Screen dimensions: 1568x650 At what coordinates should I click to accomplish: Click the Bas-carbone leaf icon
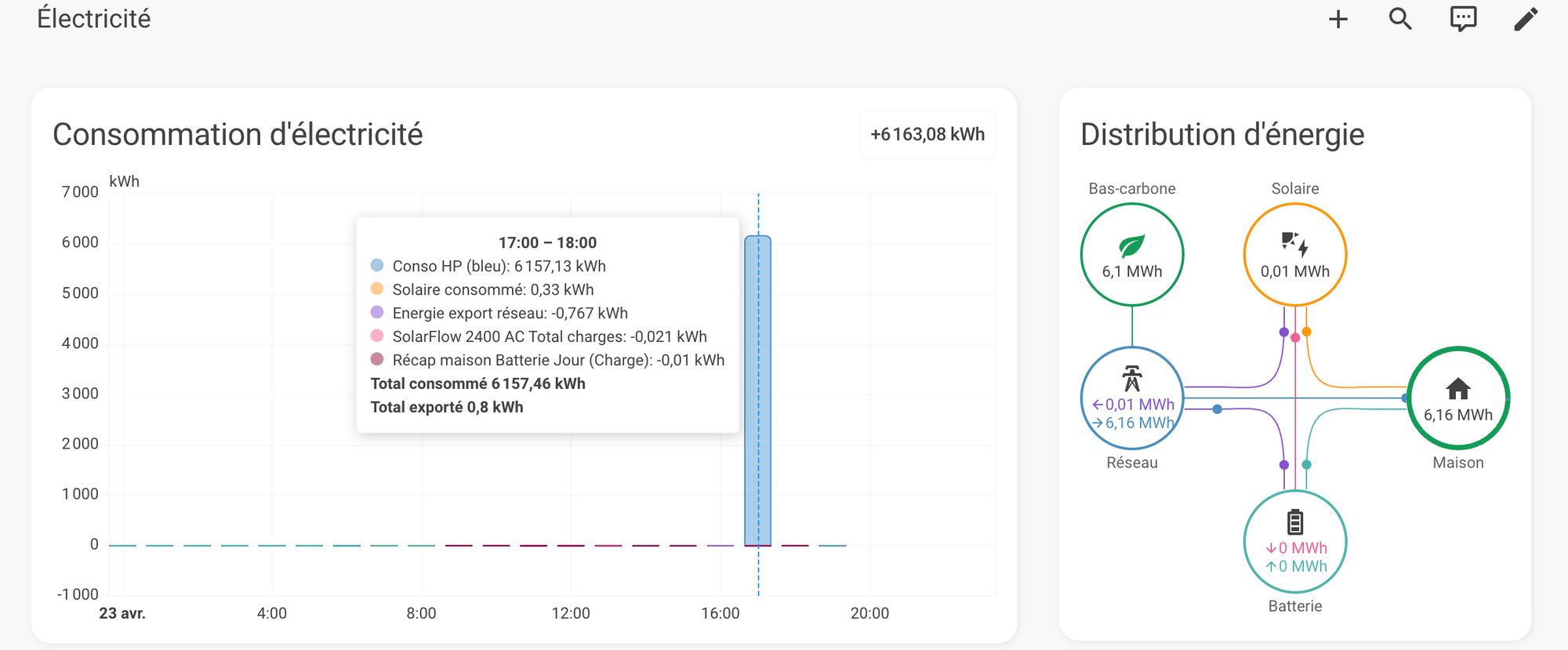(x=1131, y=246)
